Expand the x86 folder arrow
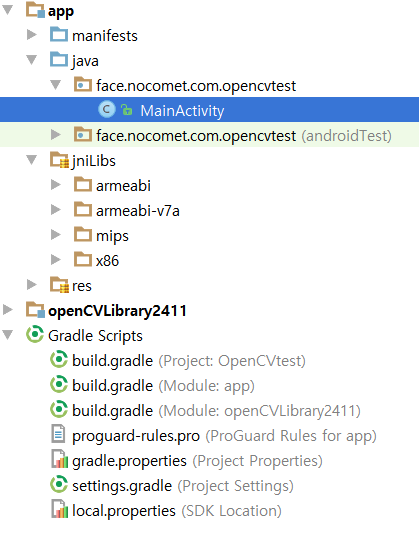The image size is (419, 544). coord(55,260)
